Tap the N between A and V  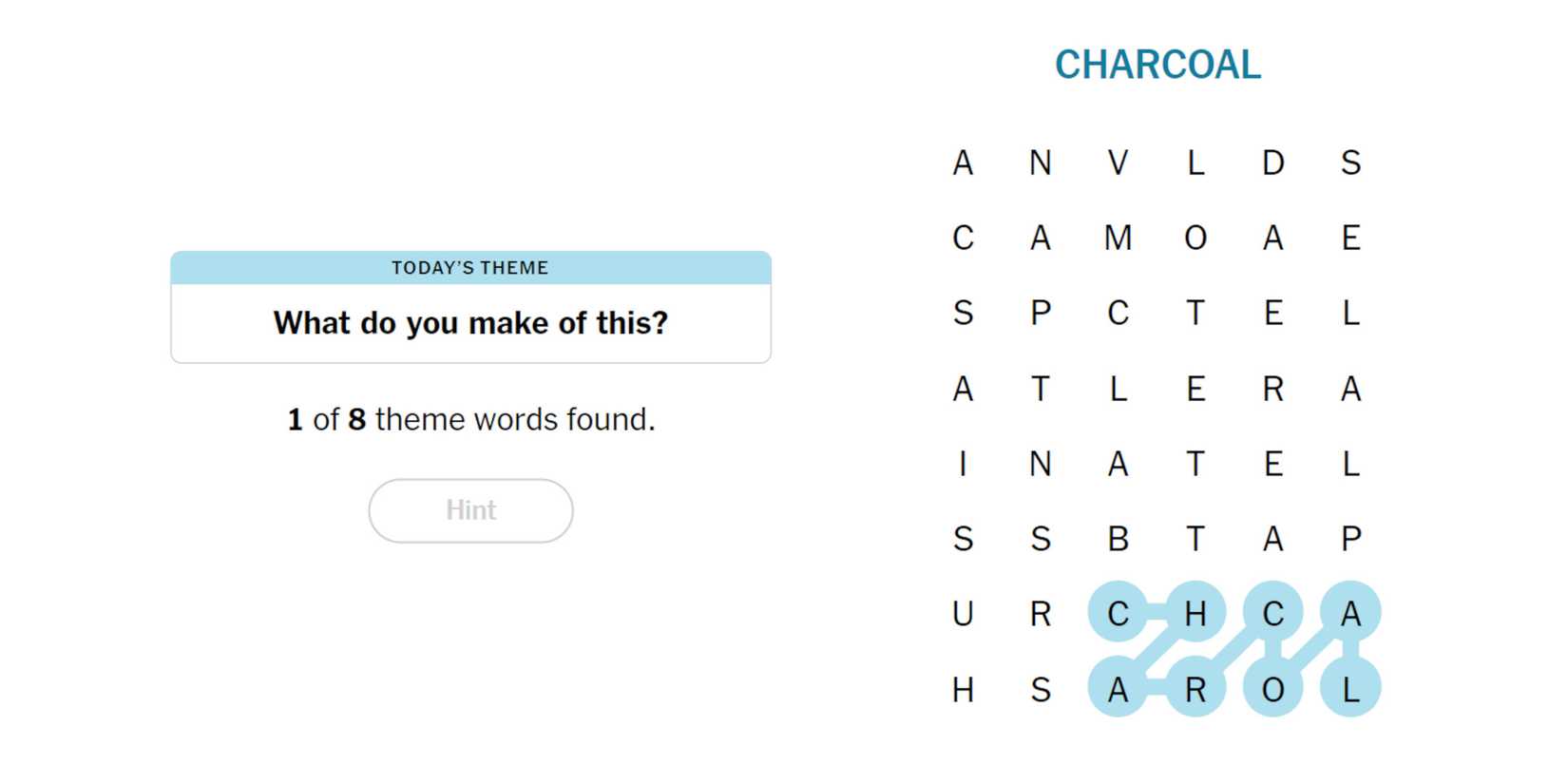coord(1041,163)
